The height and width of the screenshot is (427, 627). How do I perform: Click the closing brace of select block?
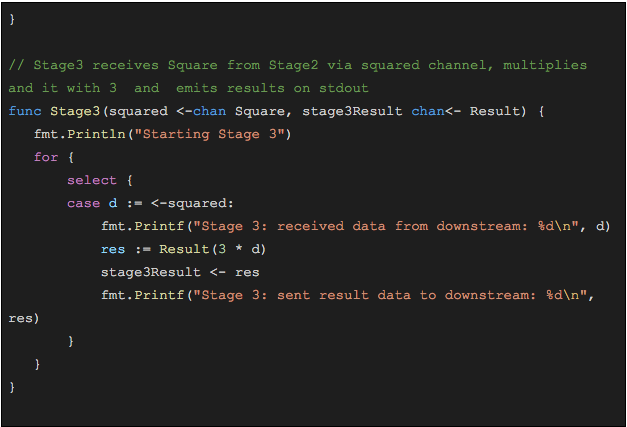[71, 341]
